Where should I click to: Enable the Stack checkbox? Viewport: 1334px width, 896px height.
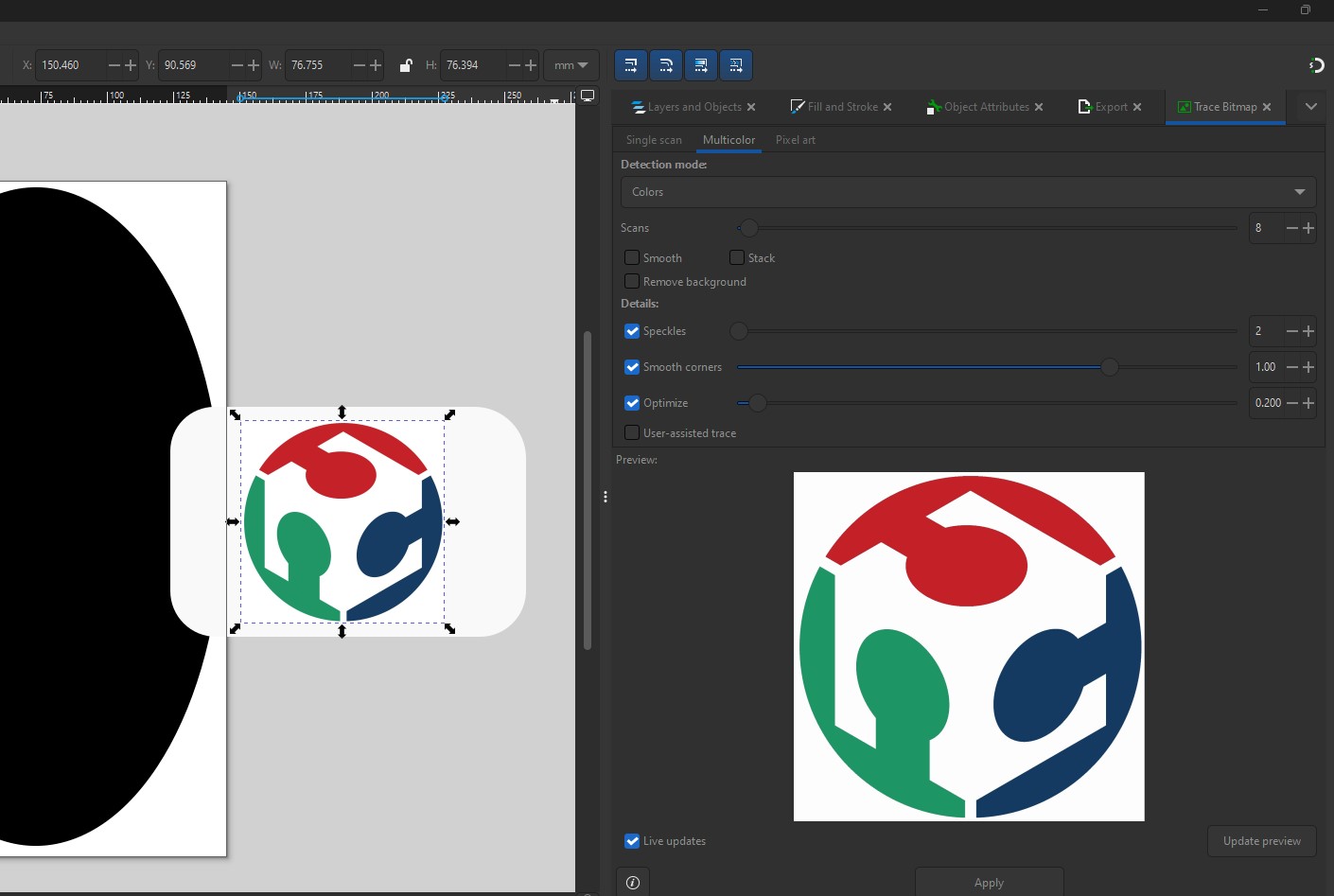tap(737, 257)
